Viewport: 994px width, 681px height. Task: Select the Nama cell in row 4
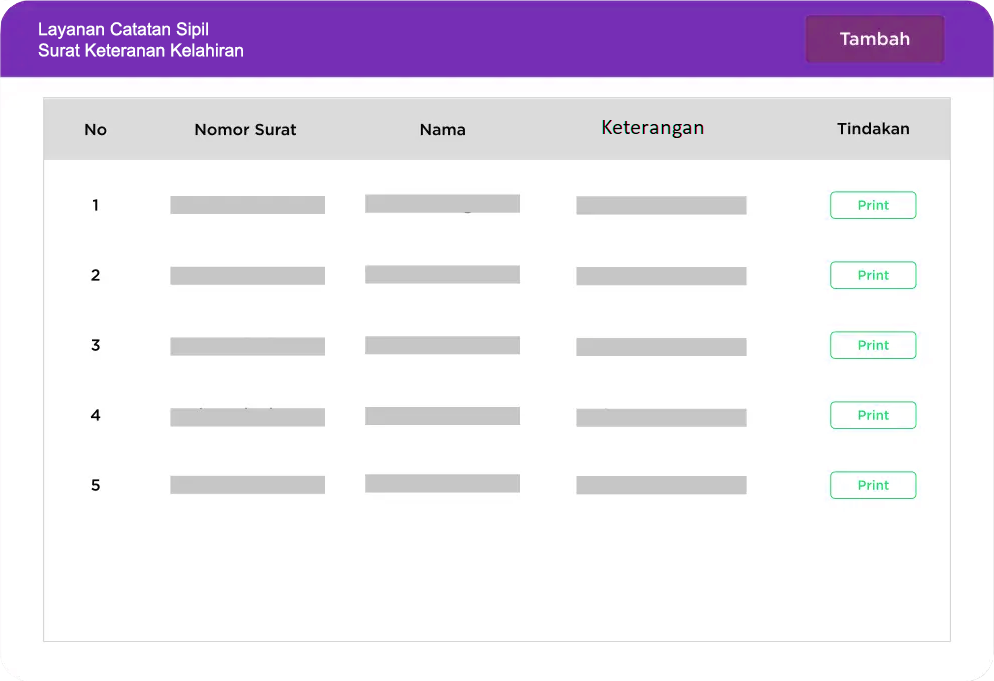pos(442,416)
